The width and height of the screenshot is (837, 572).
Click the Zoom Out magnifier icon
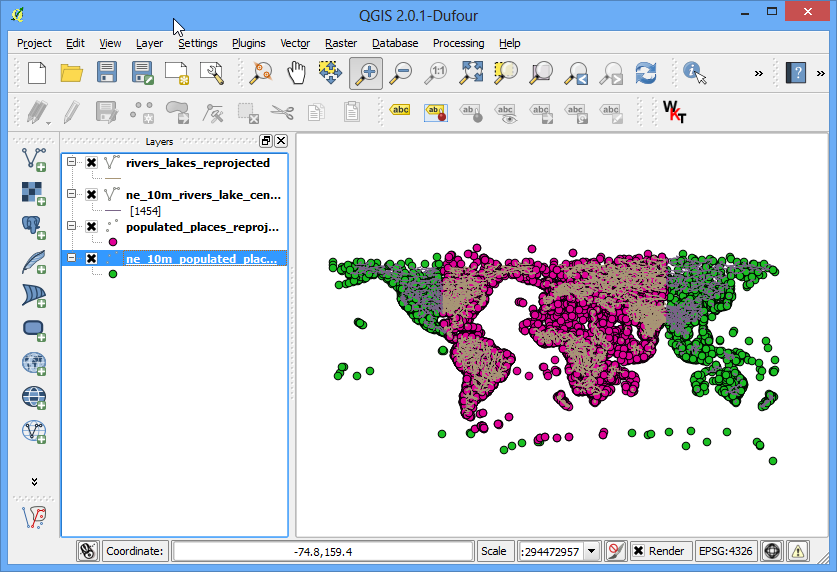pos(401,73)
